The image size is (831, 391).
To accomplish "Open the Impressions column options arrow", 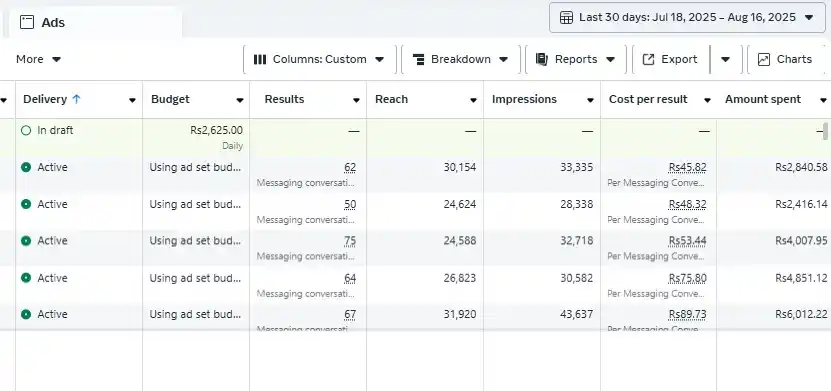I will tap(590, 100).
